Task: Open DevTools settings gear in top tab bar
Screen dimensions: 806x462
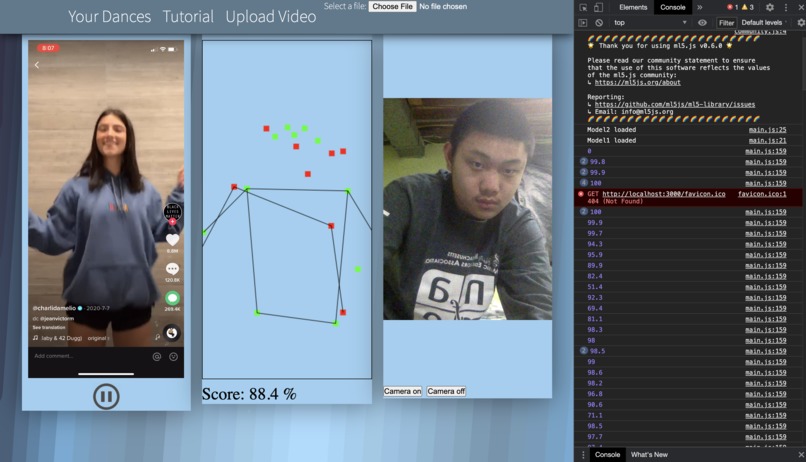Action: point(770,7)
